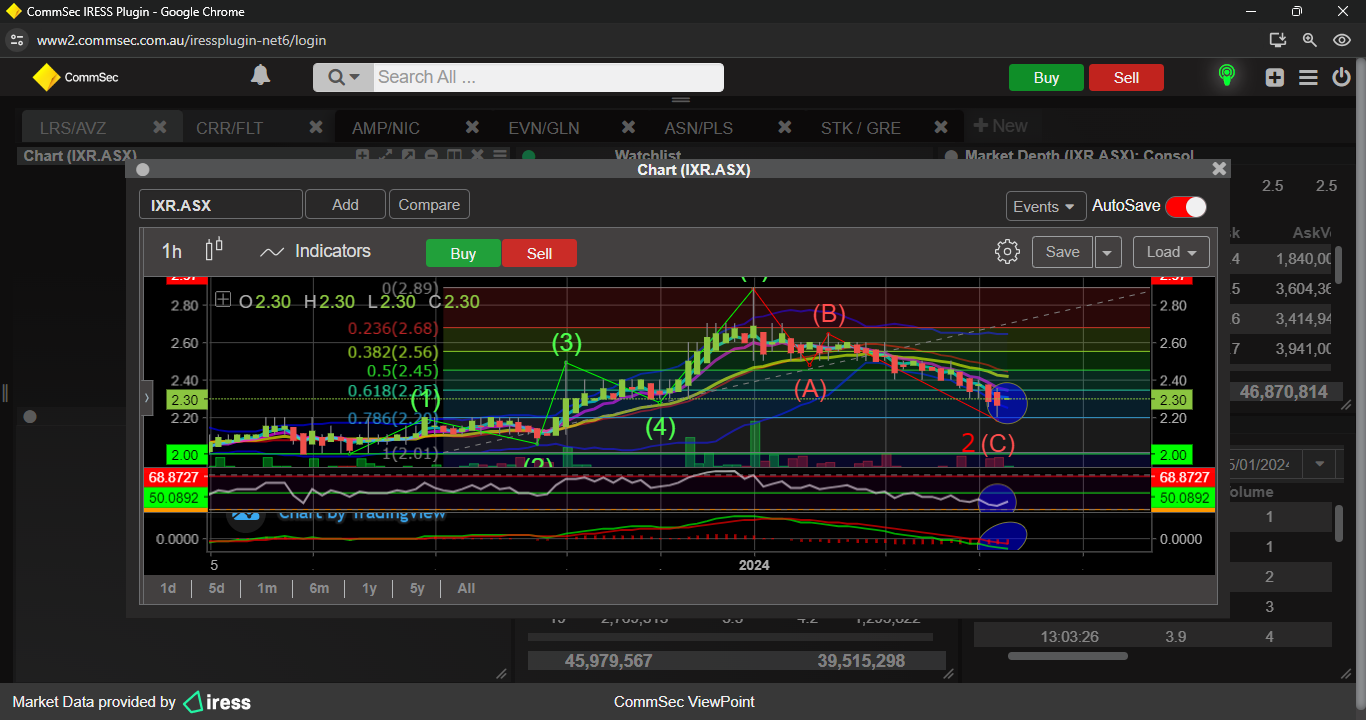Screen dimensions: 1366x720
Task: Switch to the LRS/AVZ tab
Action: point(73,128)
